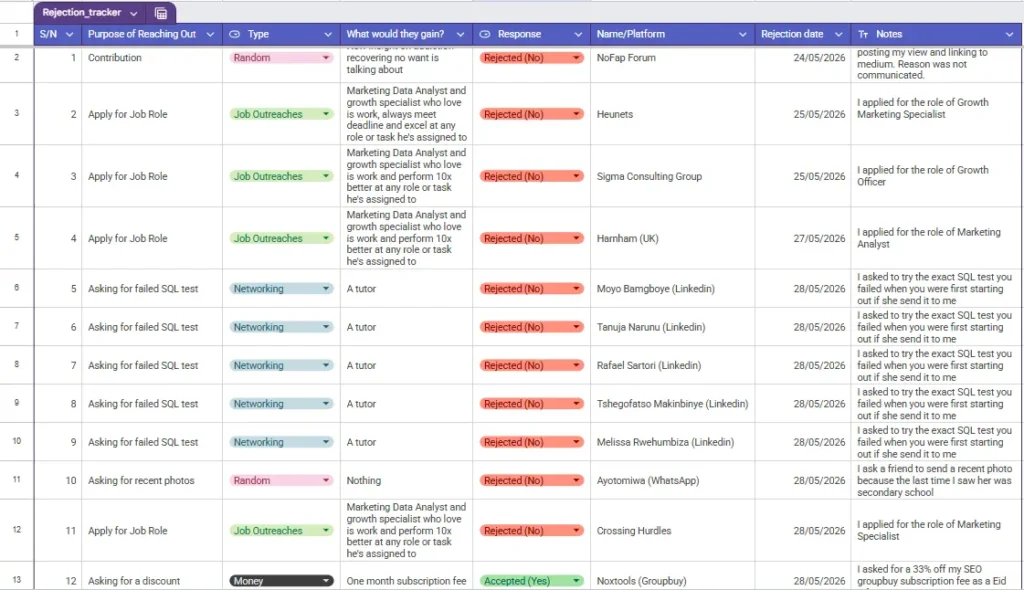Open the Notes column header dropdown
Image resolution: width=1024 pixels, height=590 pixels.
pyautogui.click(x=1011, y=34)
